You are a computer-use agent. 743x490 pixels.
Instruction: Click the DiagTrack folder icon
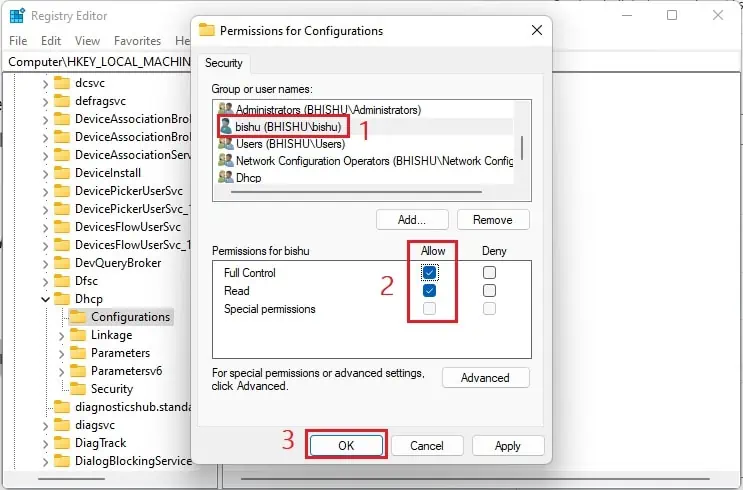[x=62, y=443]
